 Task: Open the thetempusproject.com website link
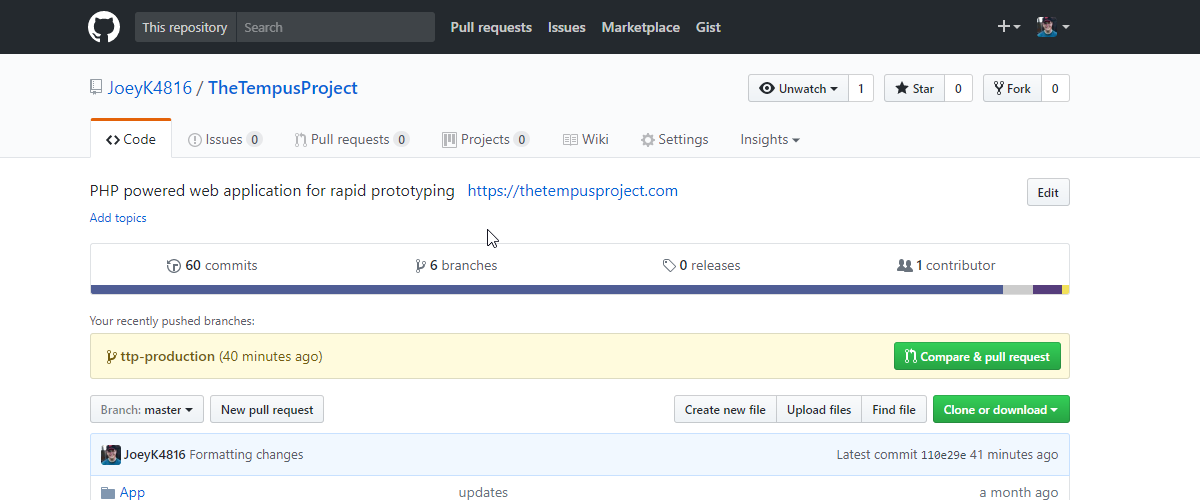573,190
